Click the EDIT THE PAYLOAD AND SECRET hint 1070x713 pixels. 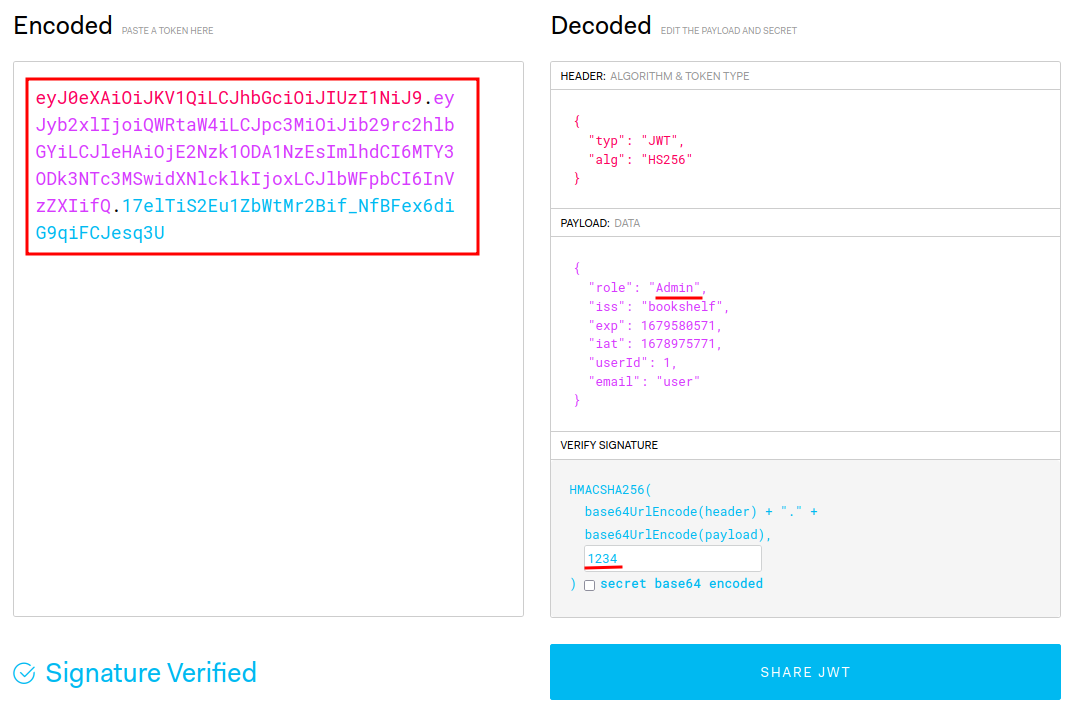pyautogui.click(x=728, y=31)
